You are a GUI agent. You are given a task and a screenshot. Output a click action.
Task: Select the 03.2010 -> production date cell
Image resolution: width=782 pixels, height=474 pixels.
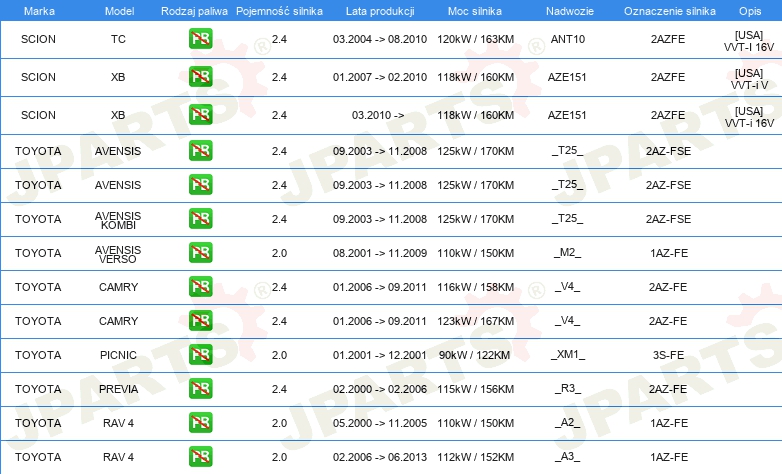(378, 115)
